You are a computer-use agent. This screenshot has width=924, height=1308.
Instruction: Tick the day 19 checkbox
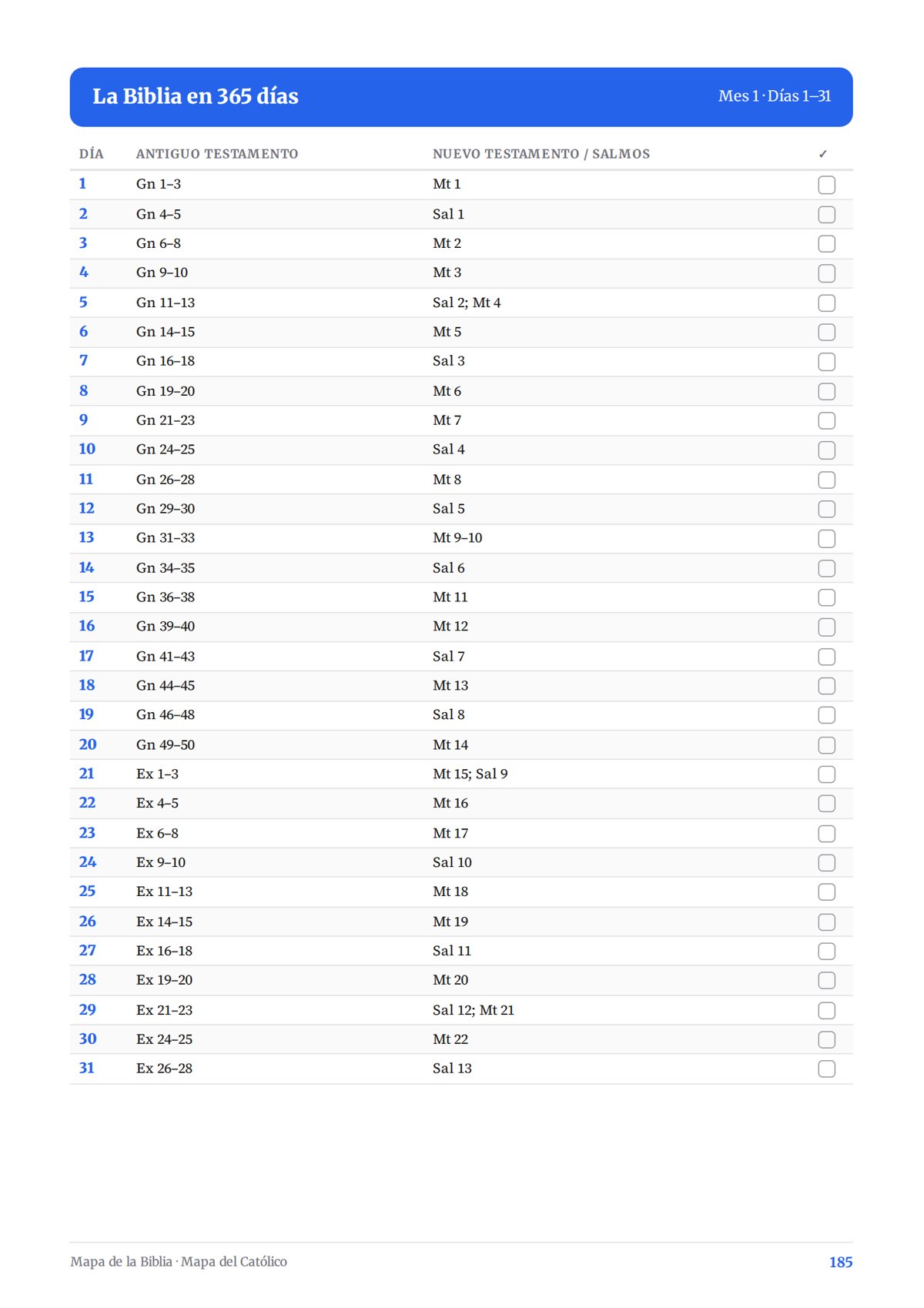coord(826,716)
